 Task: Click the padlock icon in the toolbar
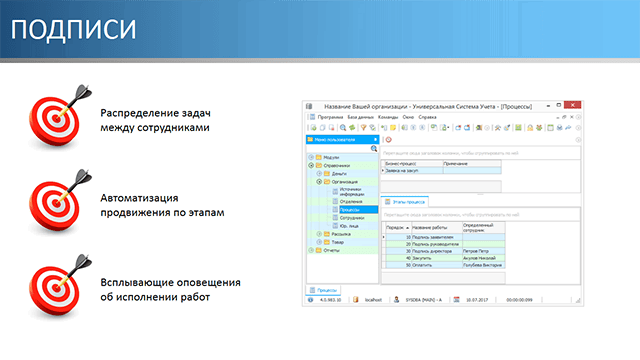click(x=530, y=128)
